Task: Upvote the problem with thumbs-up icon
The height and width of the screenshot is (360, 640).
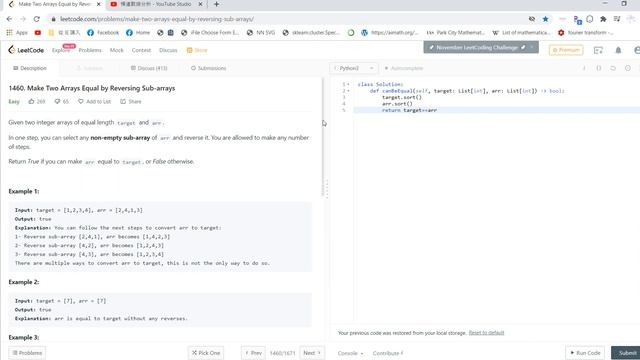Action: pos(31,102)
